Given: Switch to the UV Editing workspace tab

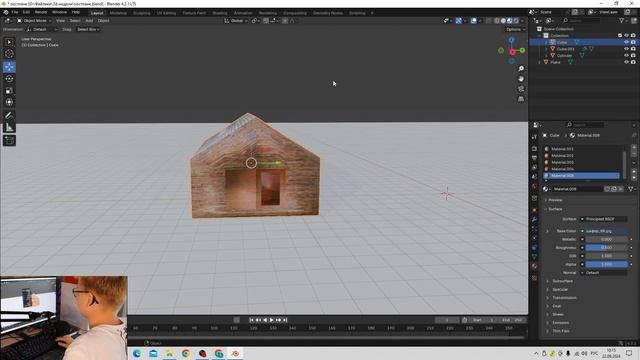Looking at the screenshot, I should 167,13.
